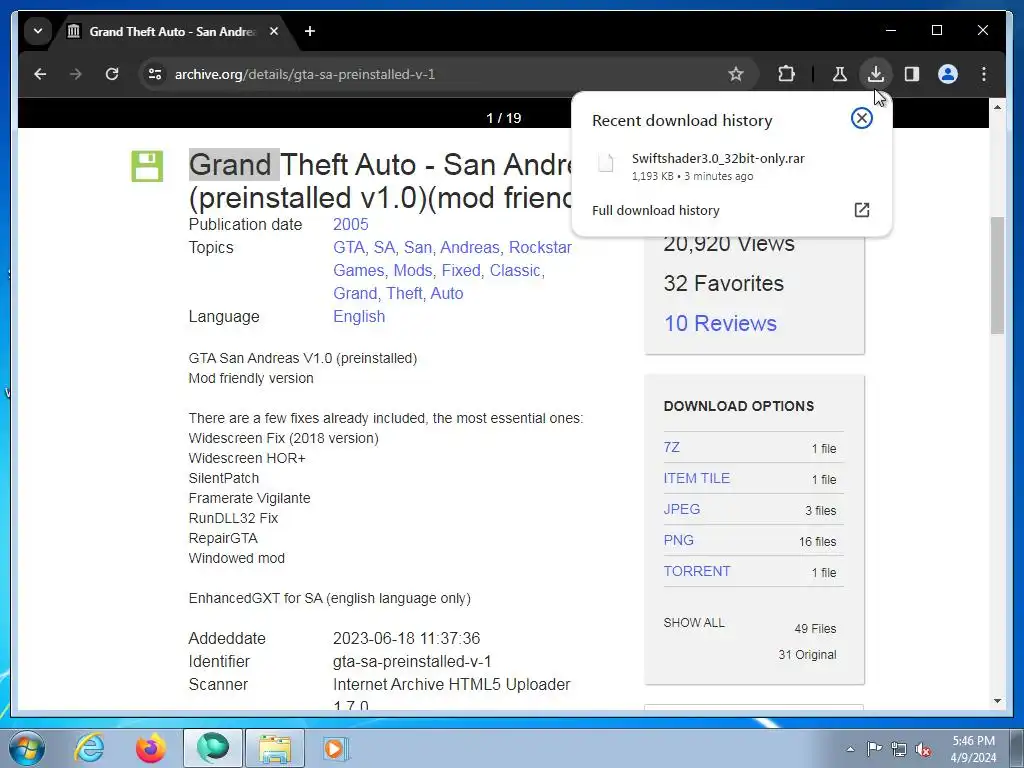Screen dimensions: 1024x768
Task: Click the 32 Favorites text
Action: pos(724,283)
